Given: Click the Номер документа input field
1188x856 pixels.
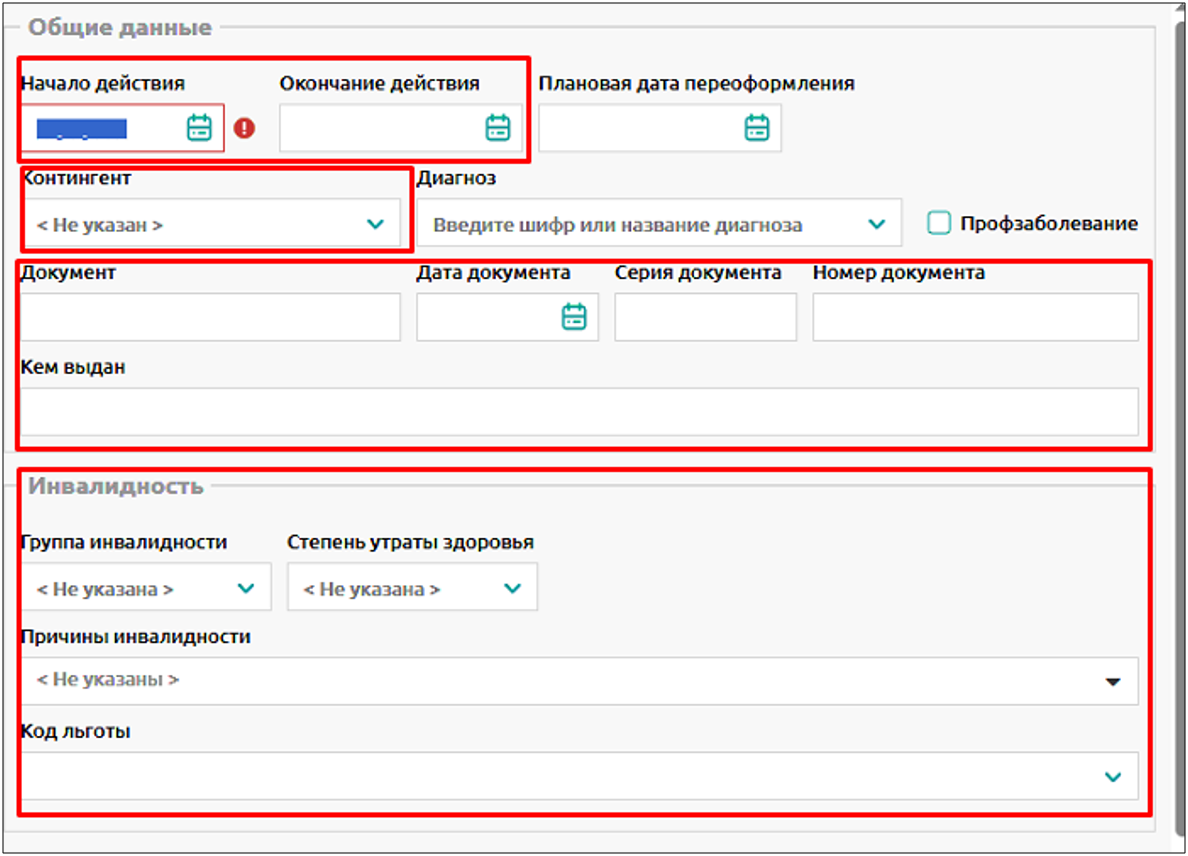Looking at the screenshot, I should (975, 317).
